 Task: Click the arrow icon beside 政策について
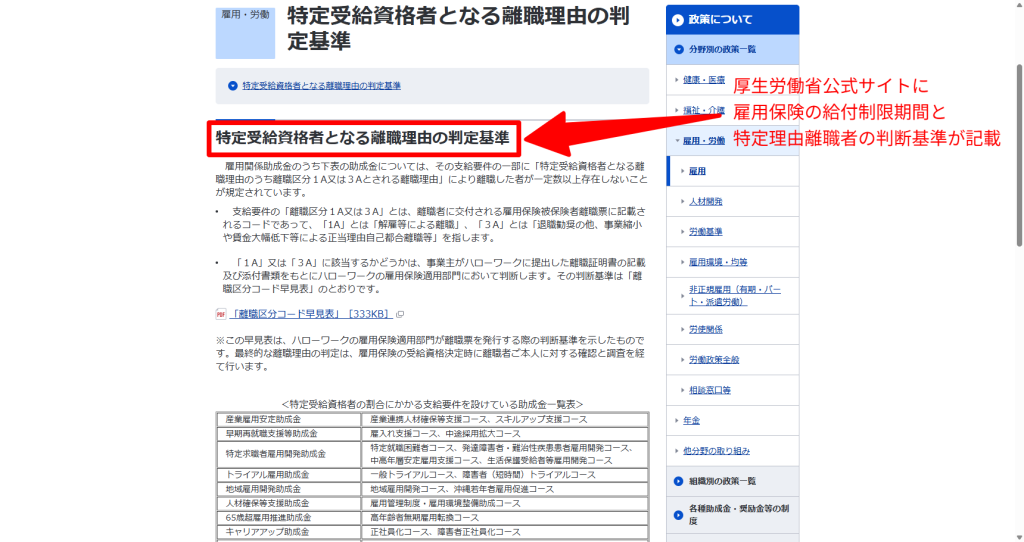[678, 20]
